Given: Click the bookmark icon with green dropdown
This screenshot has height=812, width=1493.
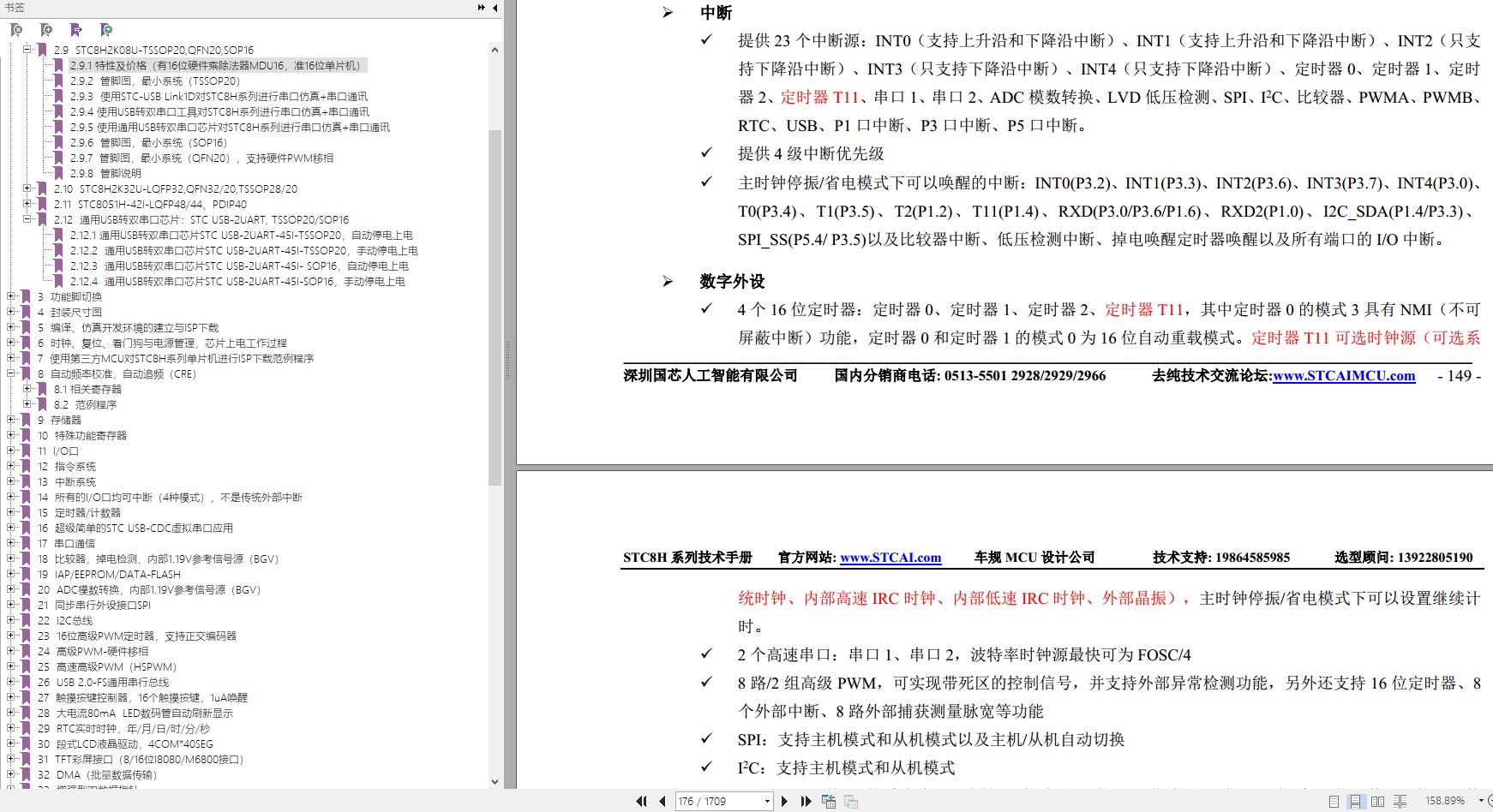Looking at the screenshot, I should click(x=106, y=30).
